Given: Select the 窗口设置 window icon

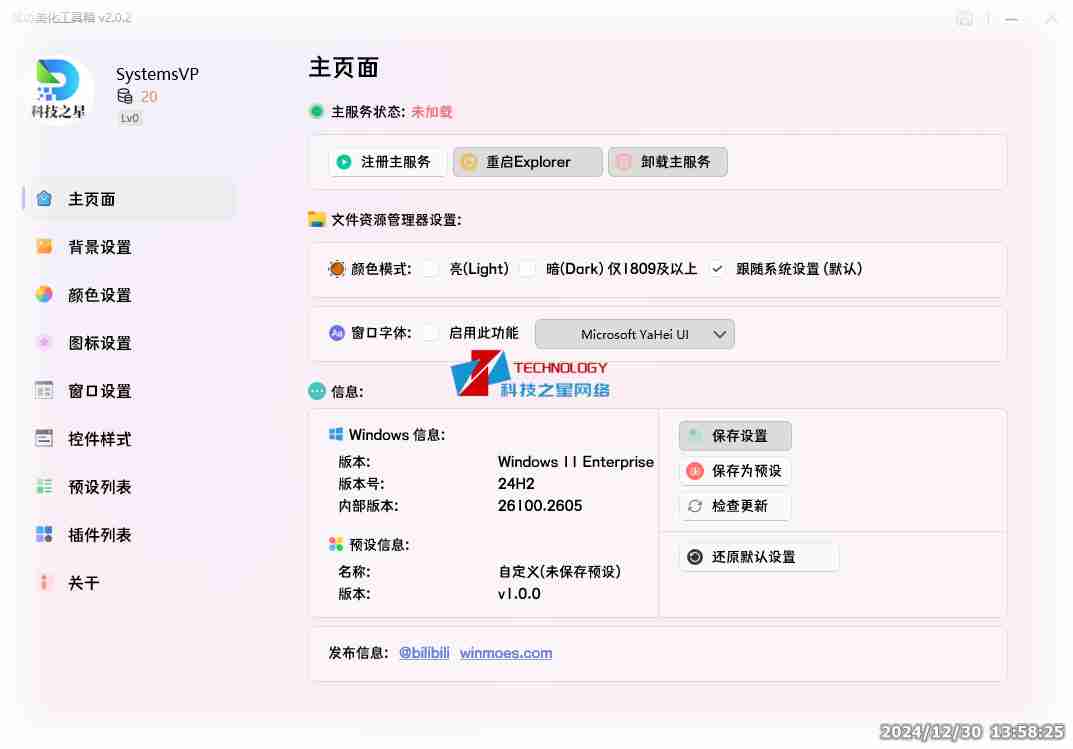Looking at the screenshot, I should (44, 390).
